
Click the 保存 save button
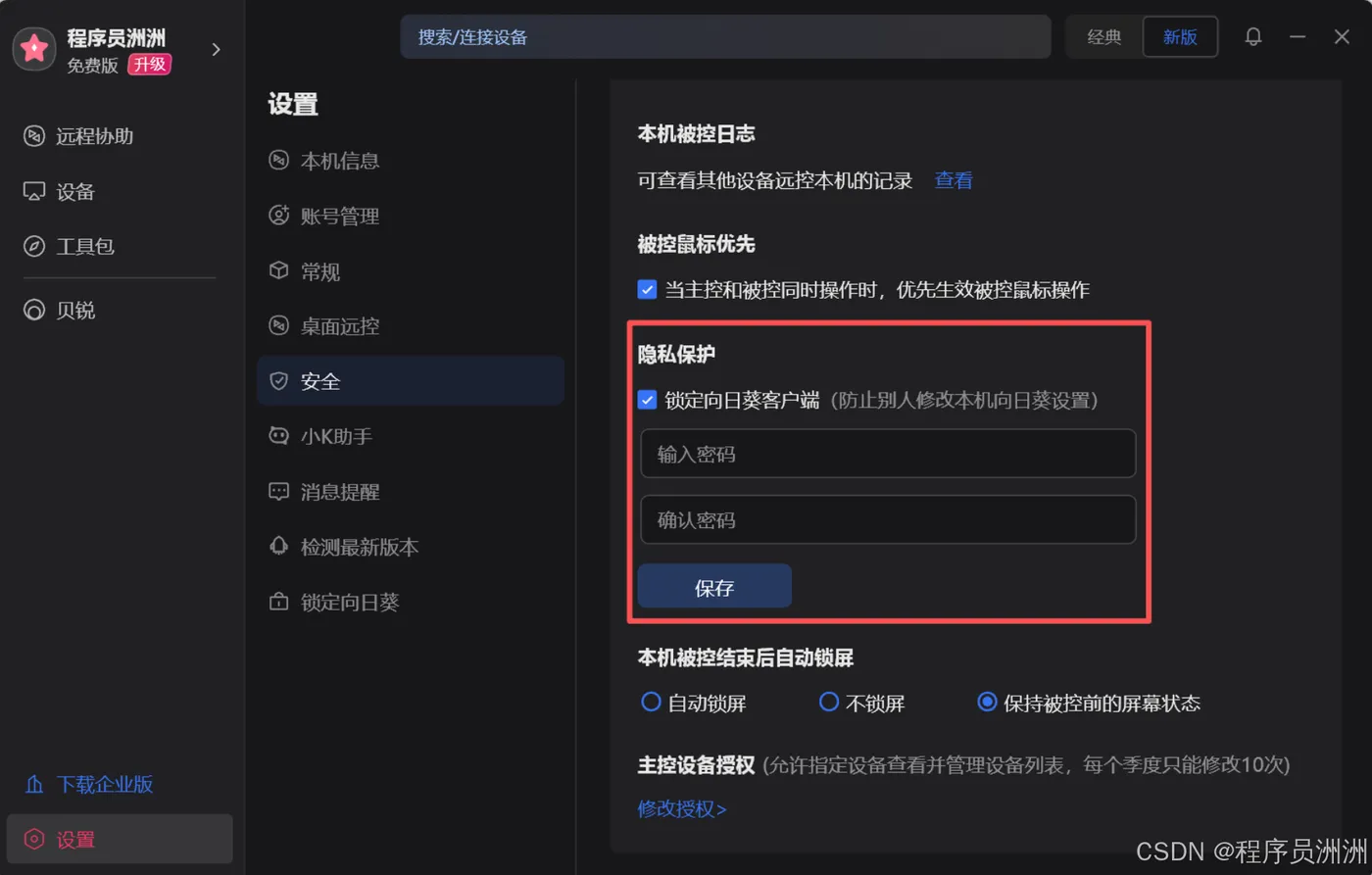[x=714, y=586]
